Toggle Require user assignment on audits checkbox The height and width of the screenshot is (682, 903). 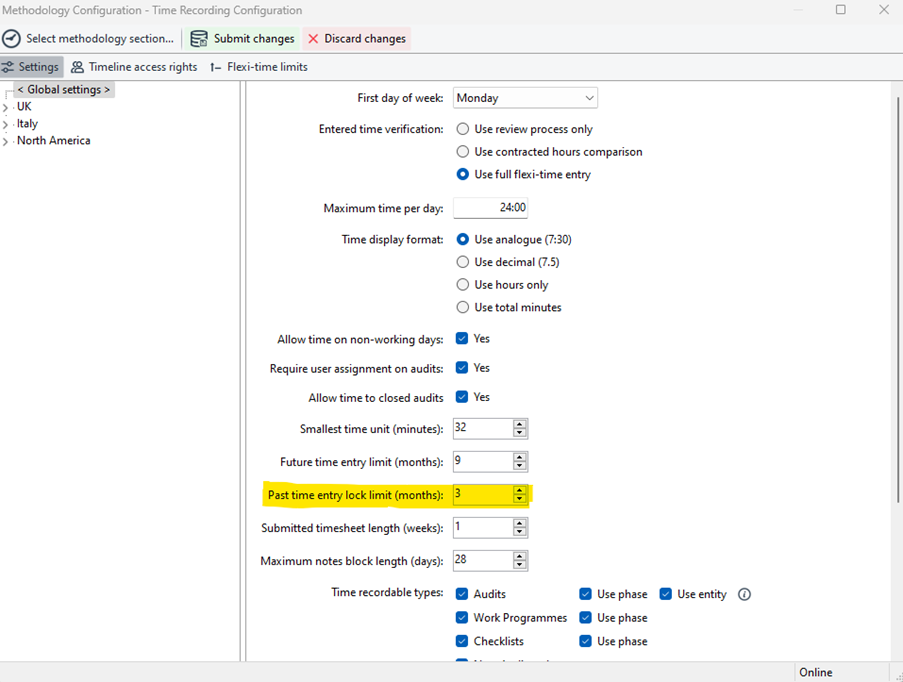tap(462, 367)
